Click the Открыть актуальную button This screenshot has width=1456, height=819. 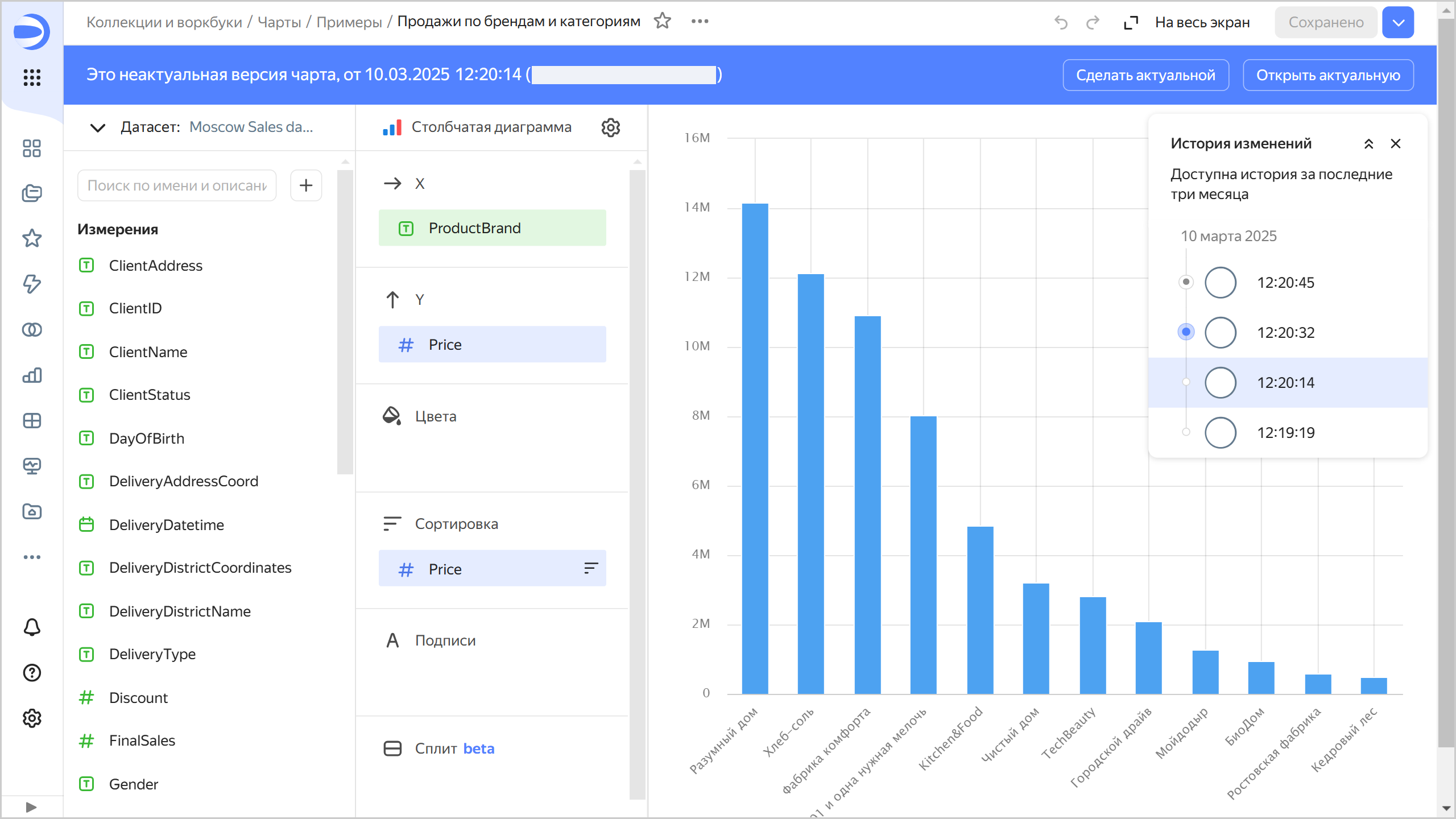pos(1328,75)
